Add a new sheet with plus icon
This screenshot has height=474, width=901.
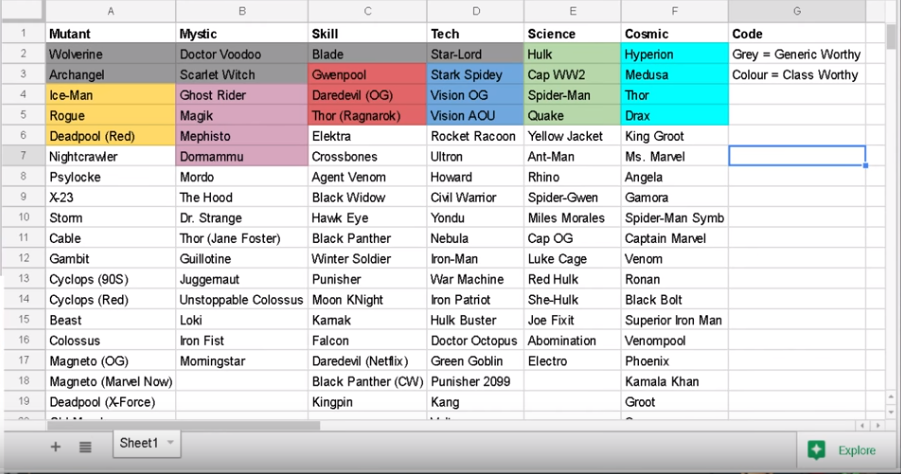click(x=55, y=446)
